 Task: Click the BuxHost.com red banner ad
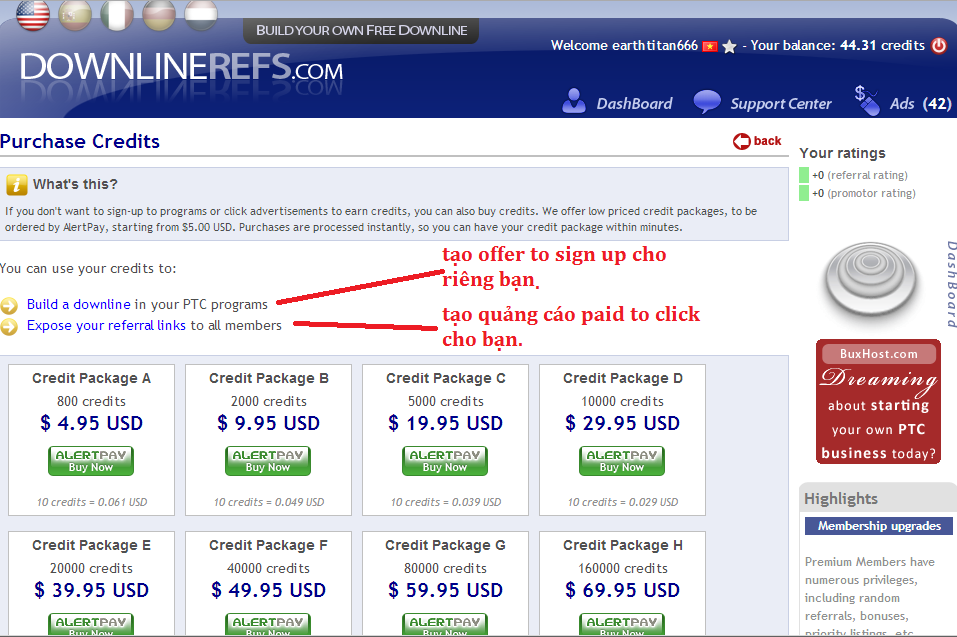coord(878,401)
